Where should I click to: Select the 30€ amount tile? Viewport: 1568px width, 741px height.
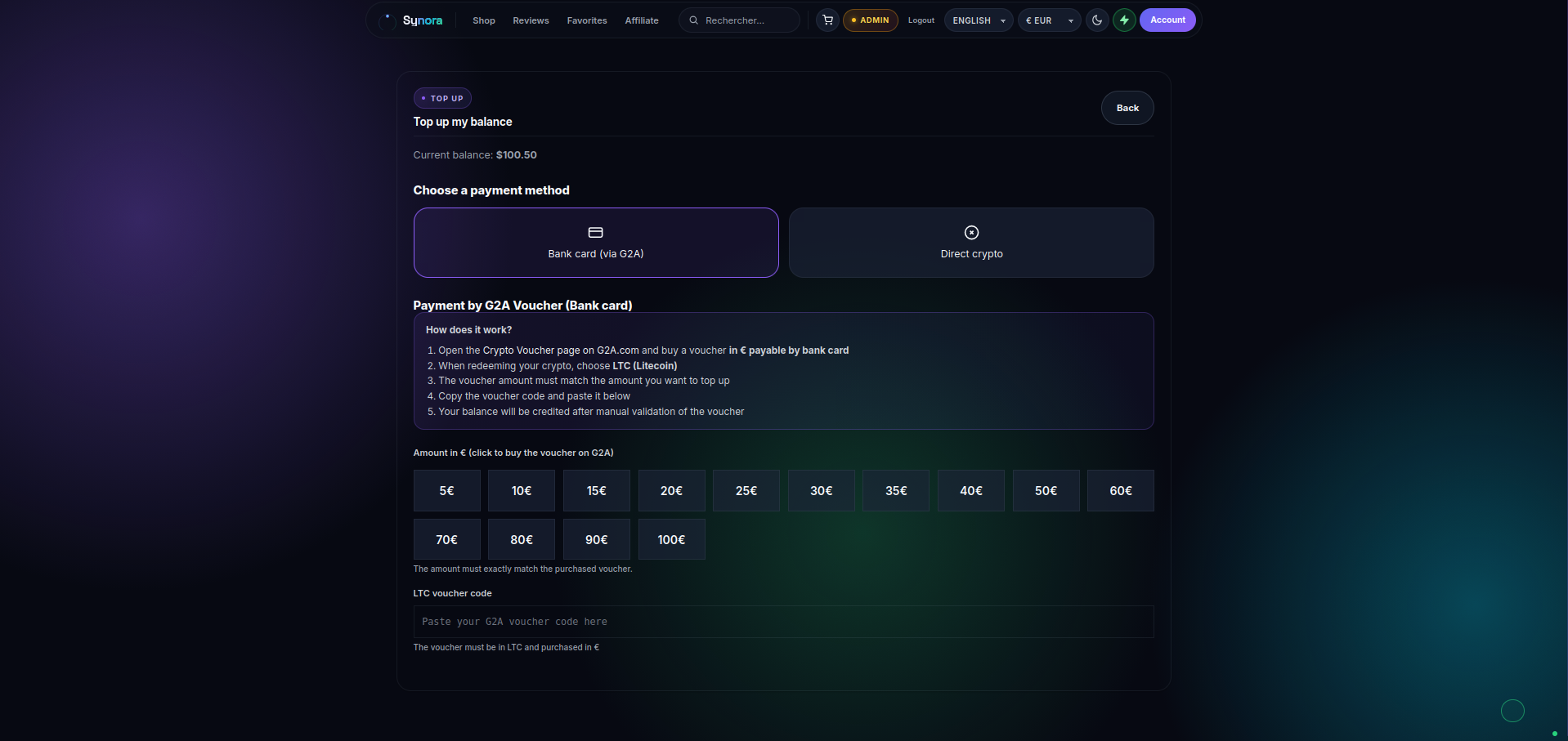[822, 491]
